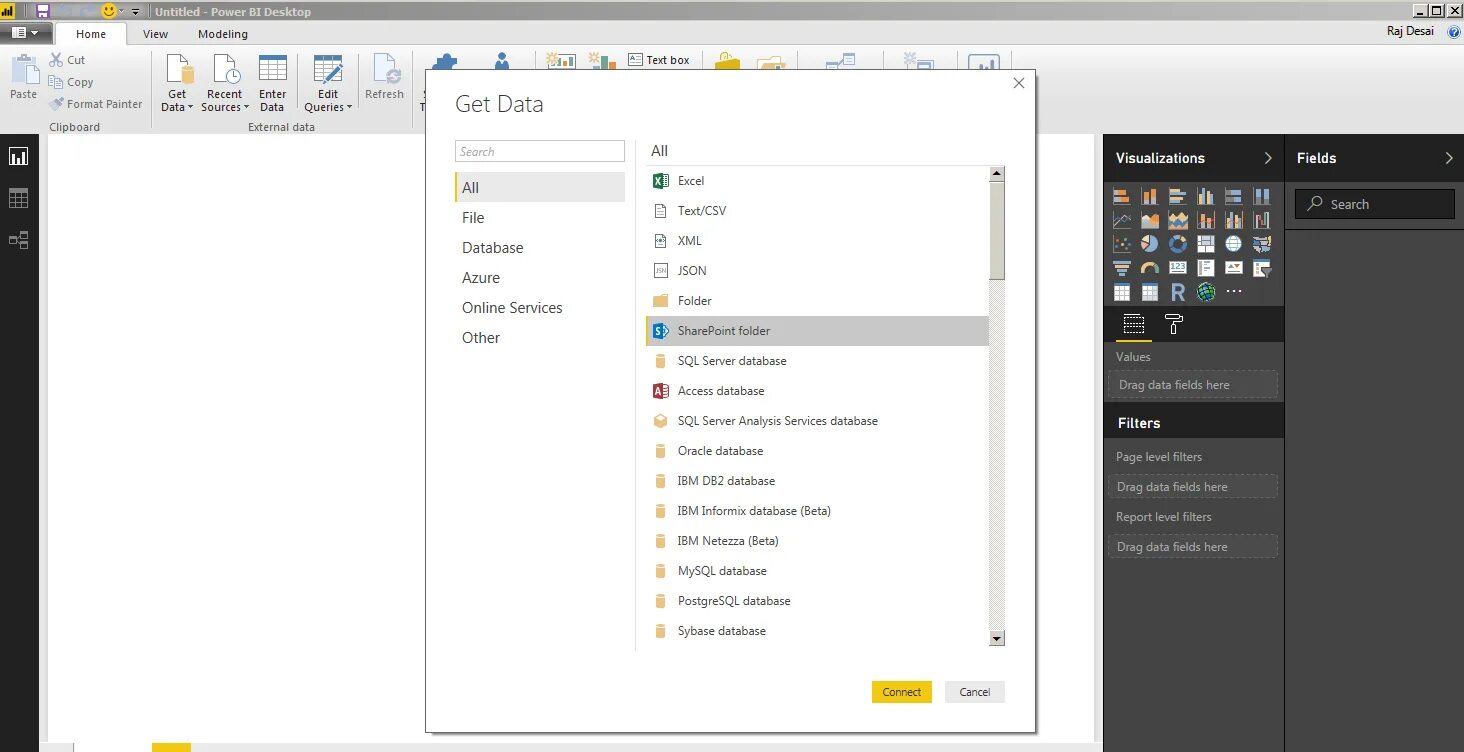Select the R script visual

1178,292
